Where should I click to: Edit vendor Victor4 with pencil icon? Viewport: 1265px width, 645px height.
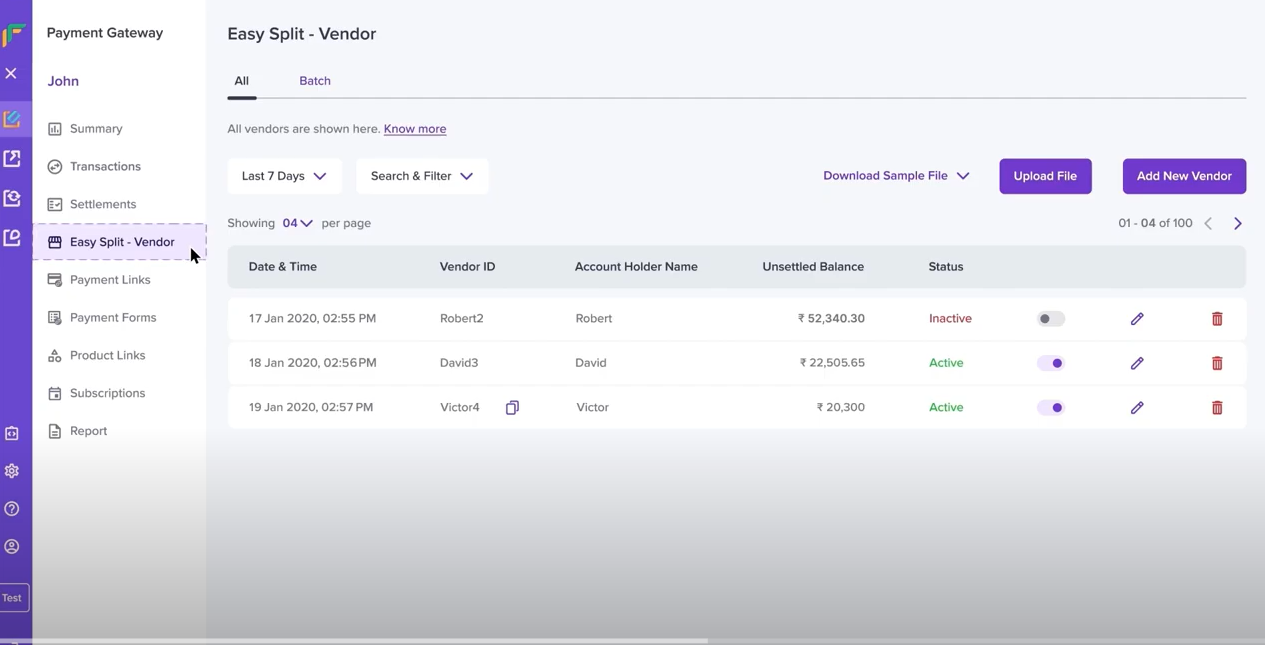point(1137,408)
